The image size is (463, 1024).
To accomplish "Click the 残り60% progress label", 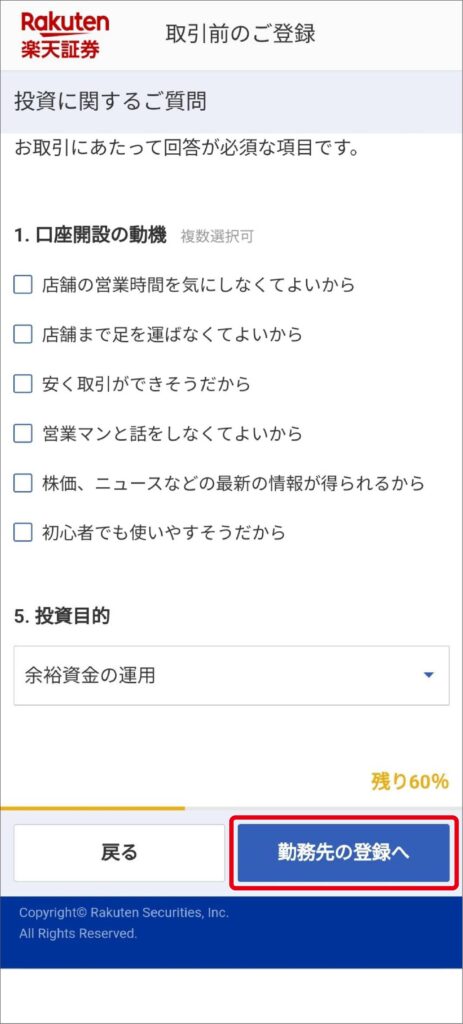I will point(409,781).
